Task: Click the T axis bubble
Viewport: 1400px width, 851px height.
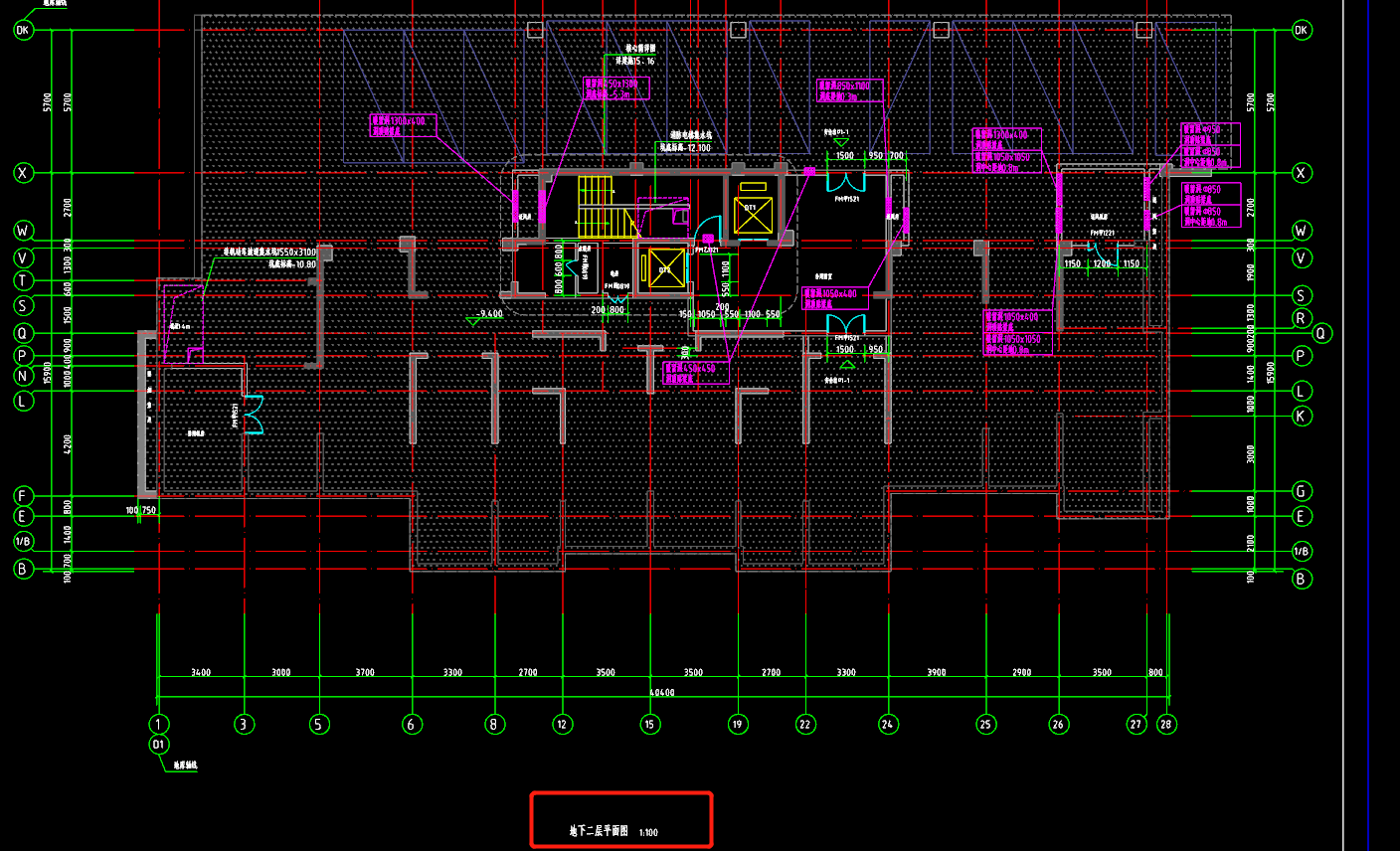Action: (x=23, y=281)
